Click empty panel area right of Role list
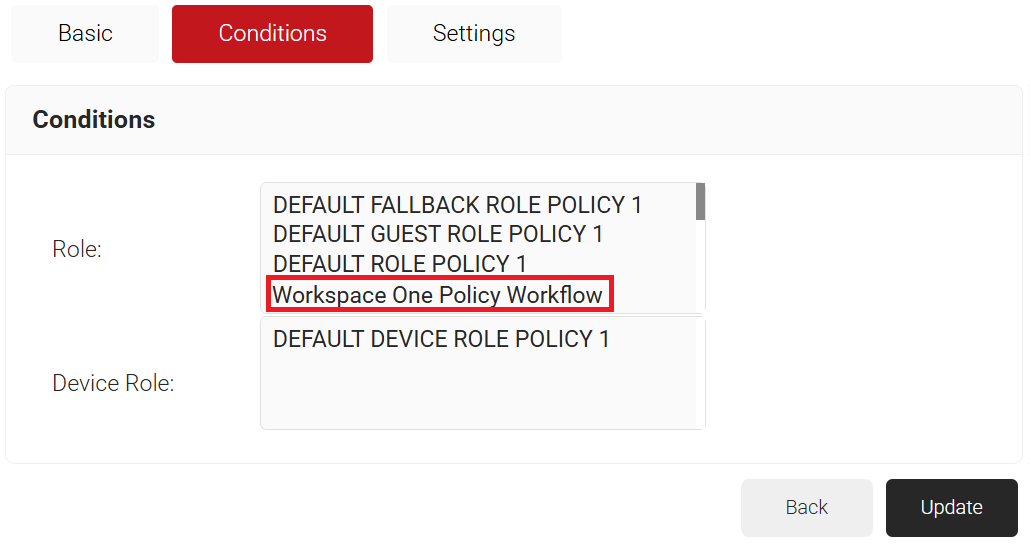Viewport: 1030px width, 550px height. click(x=860, y=250)
